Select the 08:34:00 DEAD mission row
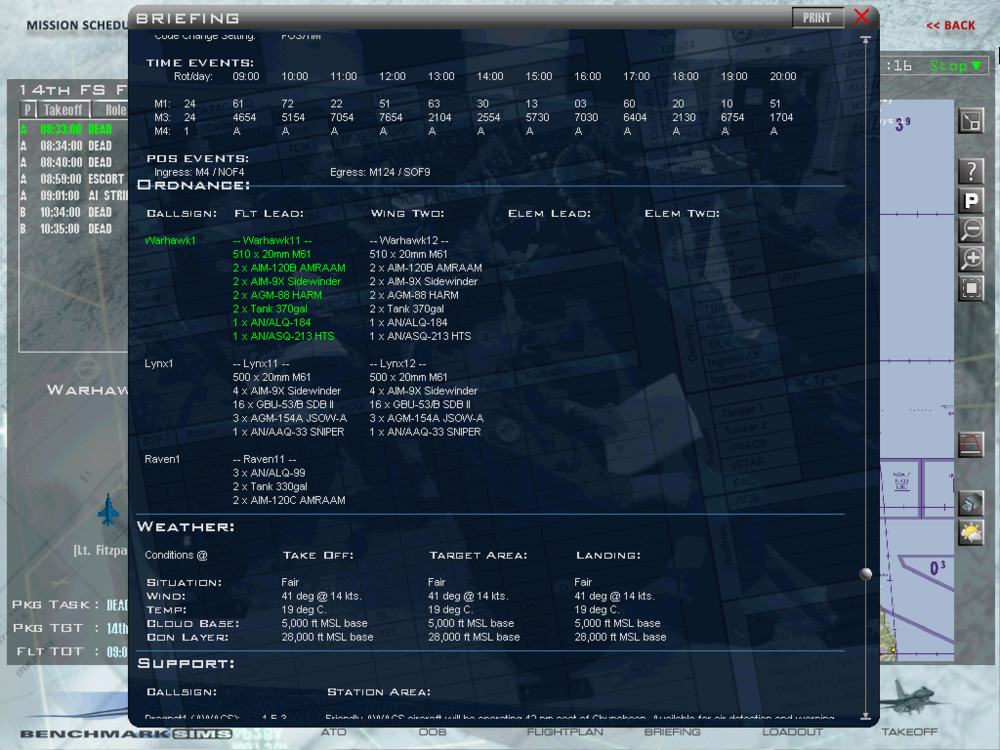Image resolution: width=1000 pixels, height=750 pixels. click(65, 146)
